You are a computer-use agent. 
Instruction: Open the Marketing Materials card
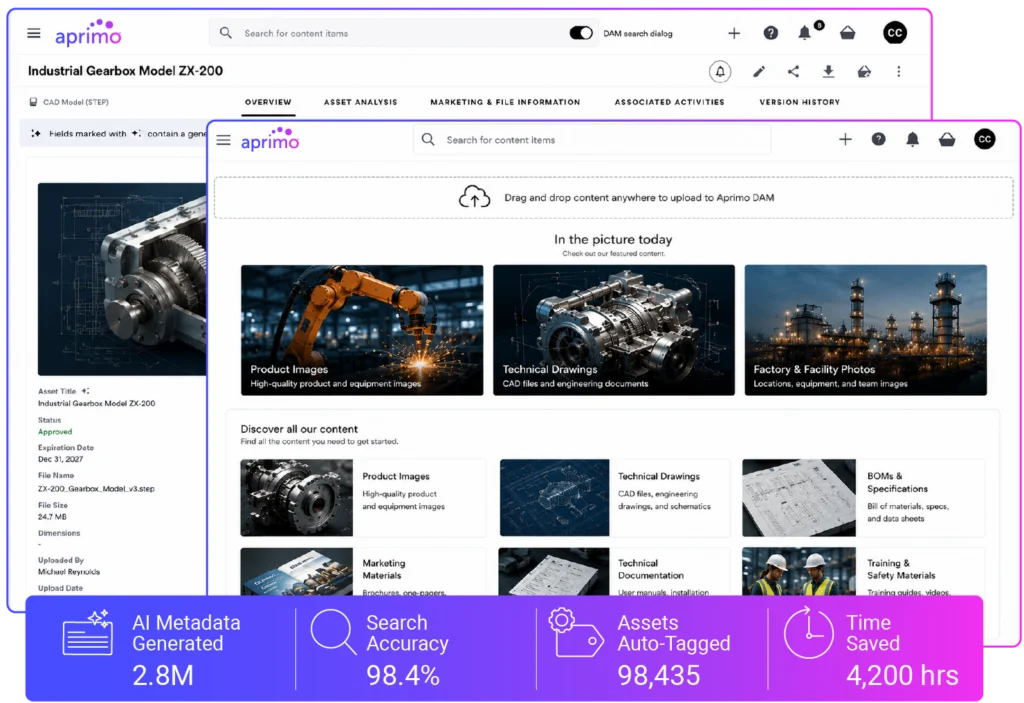coord(362,572)
